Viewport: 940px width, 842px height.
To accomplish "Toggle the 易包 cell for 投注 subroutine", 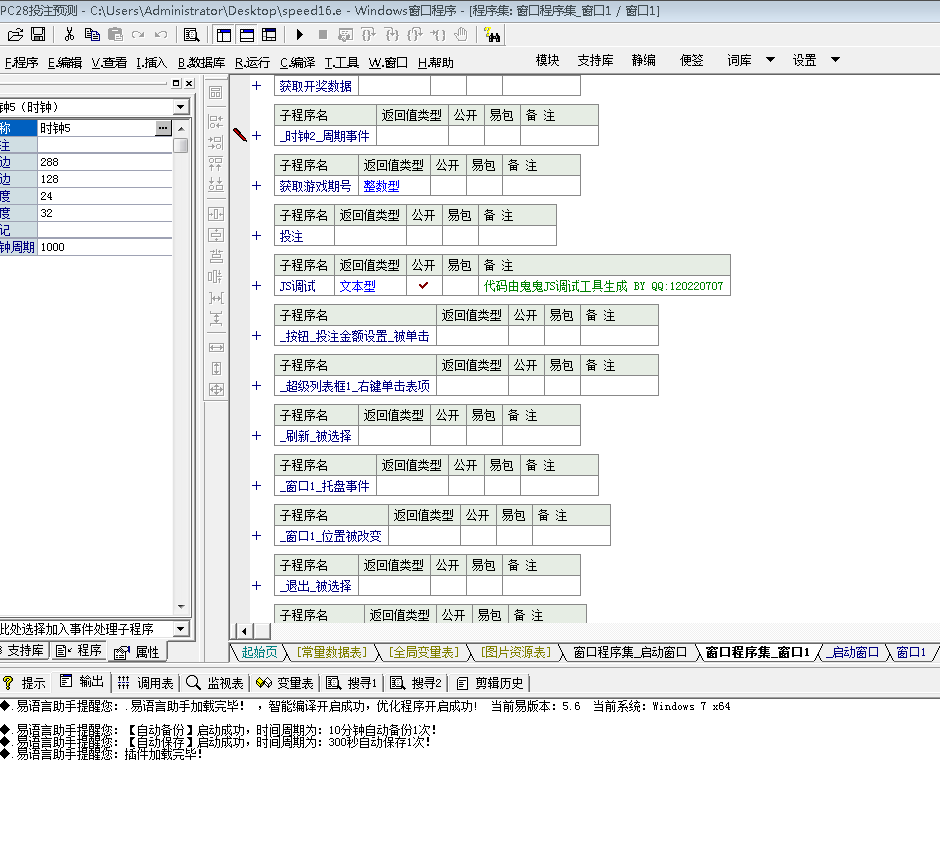I will (x=458, y=236).
